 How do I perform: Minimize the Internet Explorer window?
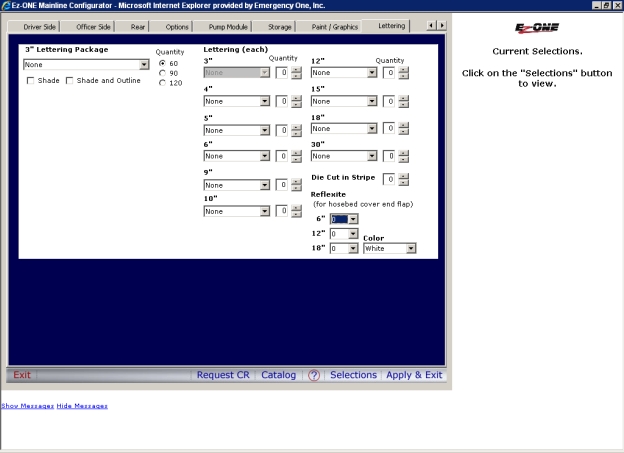pos(597,5)
